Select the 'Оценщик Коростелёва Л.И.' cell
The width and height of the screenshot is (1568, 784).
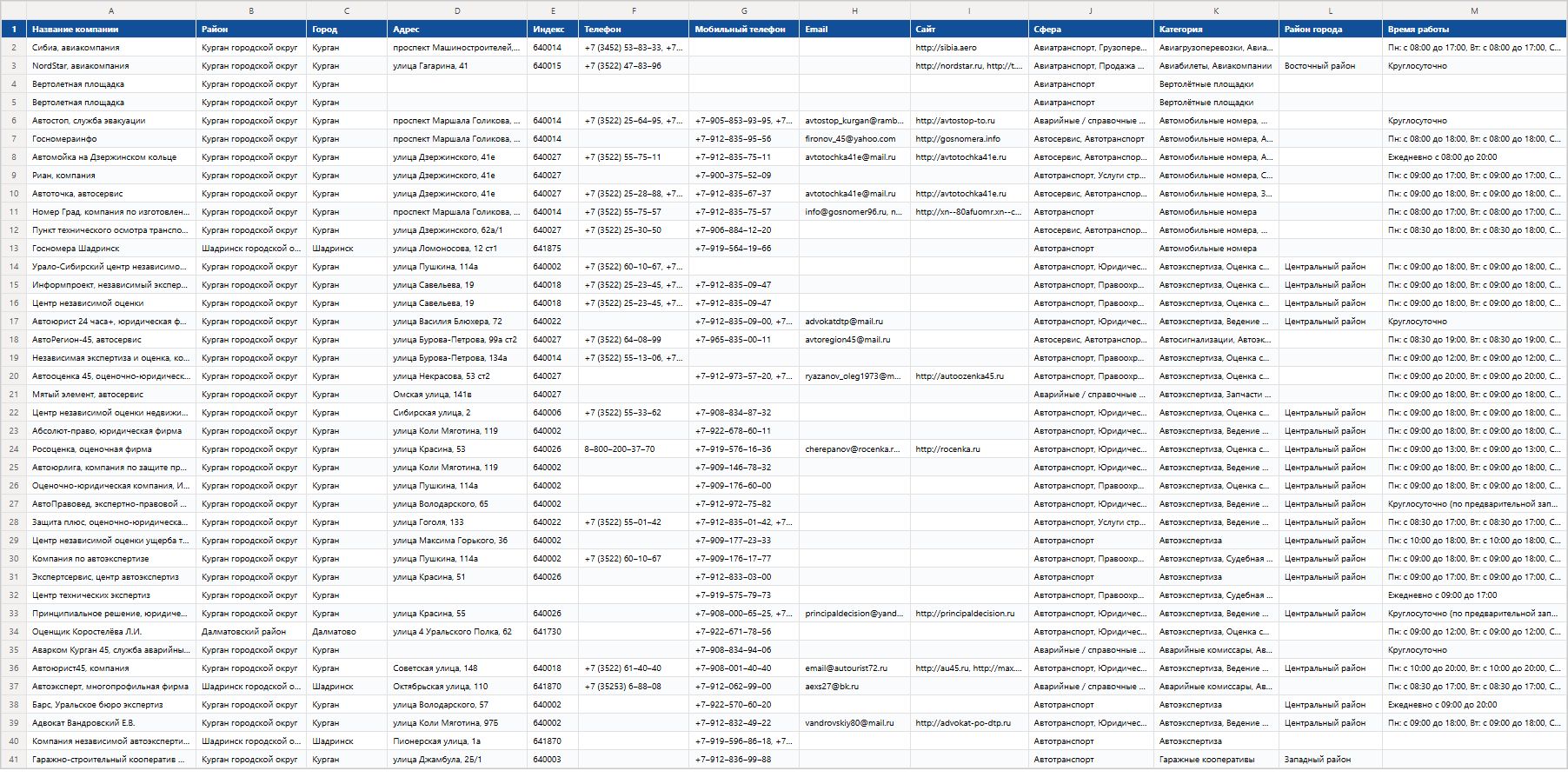[x=111, y=632]
